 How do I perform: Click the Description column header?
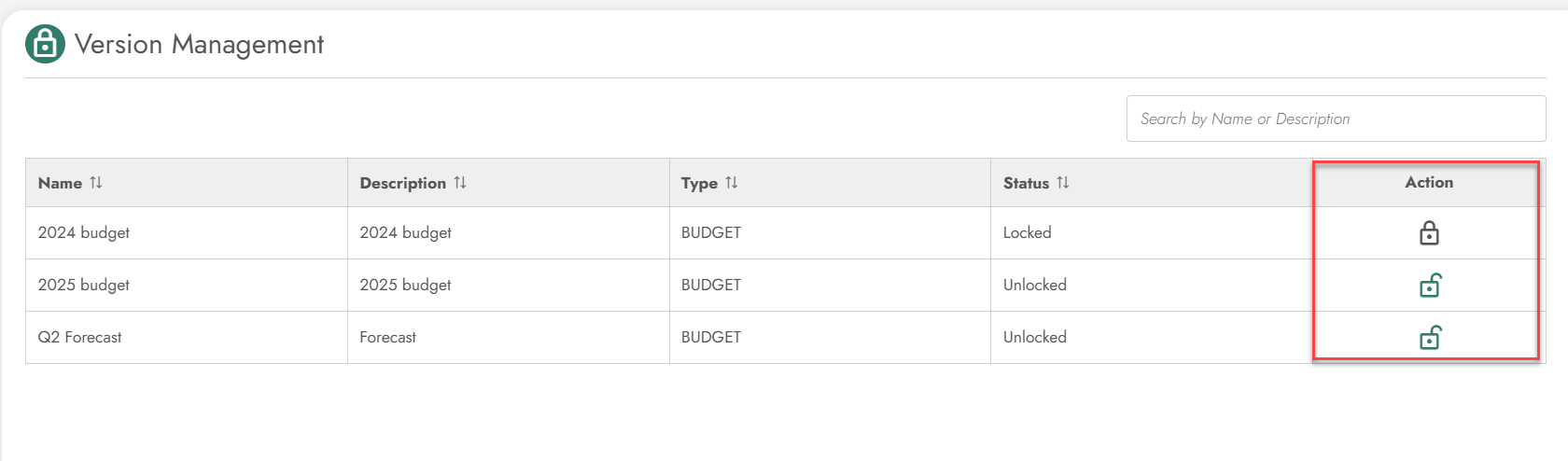[403, 183]
